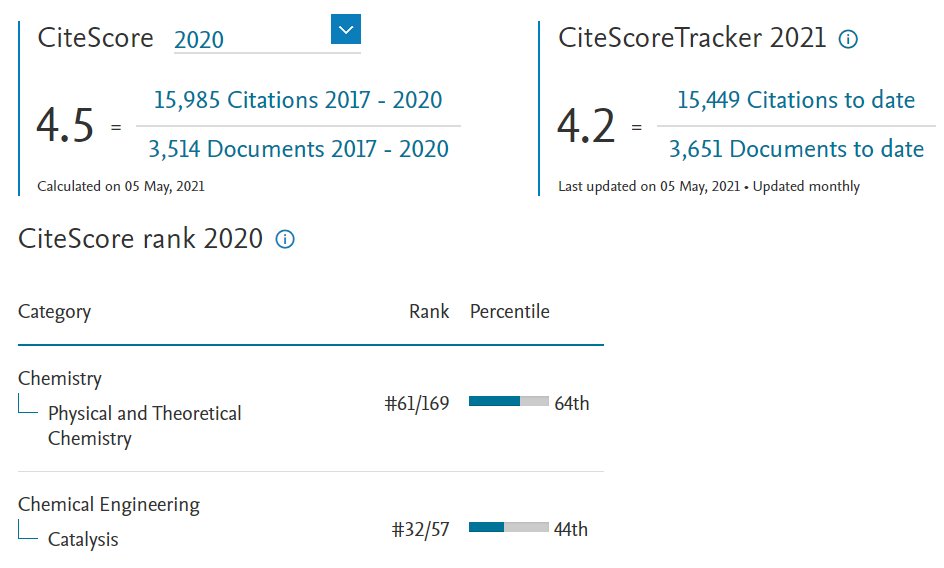Click the Last updated on 05 May, 2021 note
This screenshot has height=568, width=944.
[x=709, y=186]
